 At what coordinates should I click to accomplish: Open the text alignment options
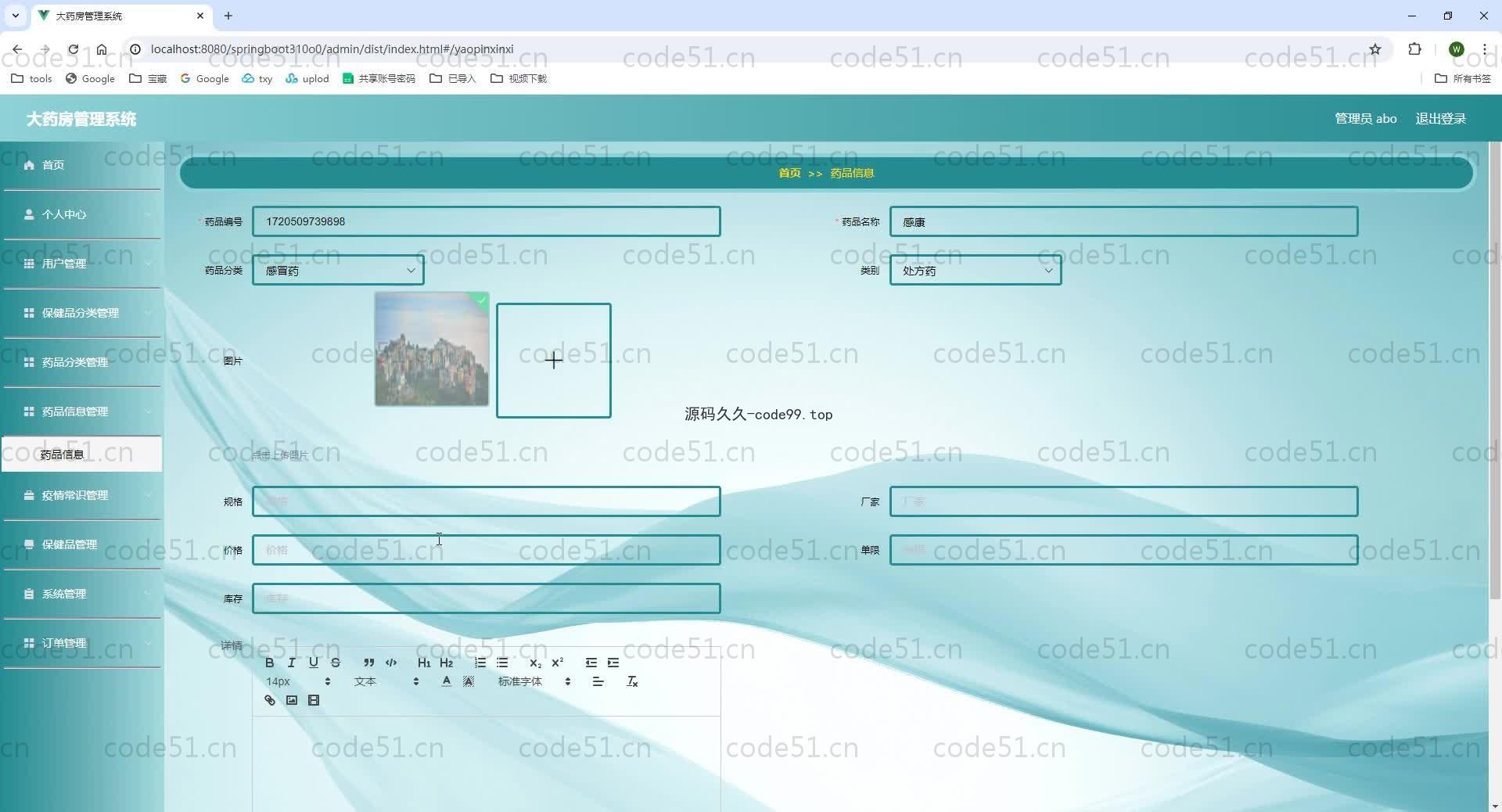click(x=598, y=681)
